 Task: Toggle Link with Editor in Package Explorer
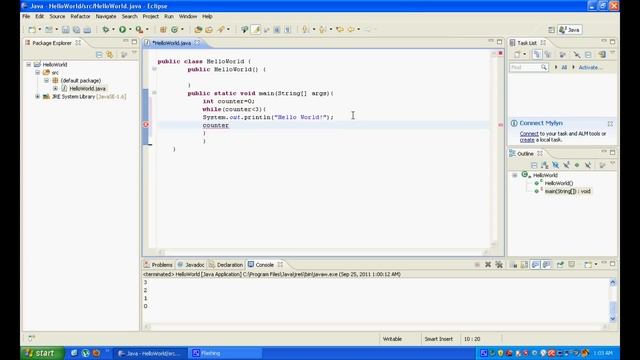coord(110,54)
